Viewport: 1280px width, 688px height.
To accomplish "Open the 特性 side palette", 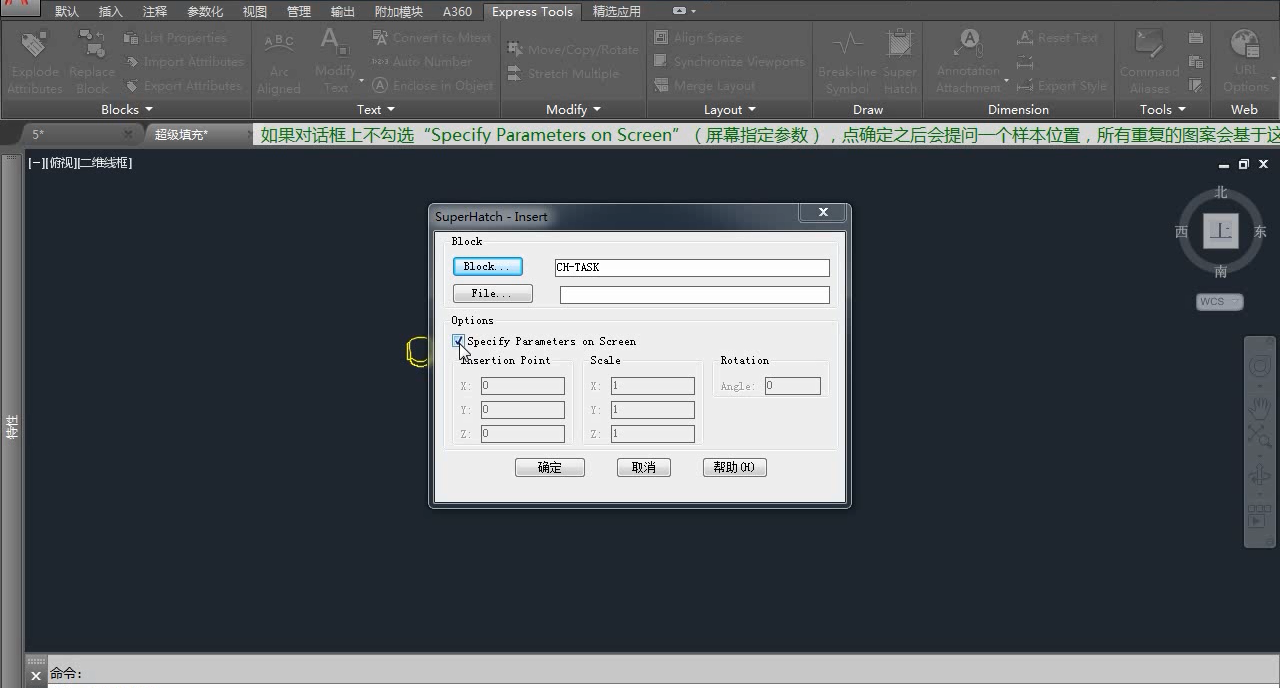I will click(x=12, y=426).
